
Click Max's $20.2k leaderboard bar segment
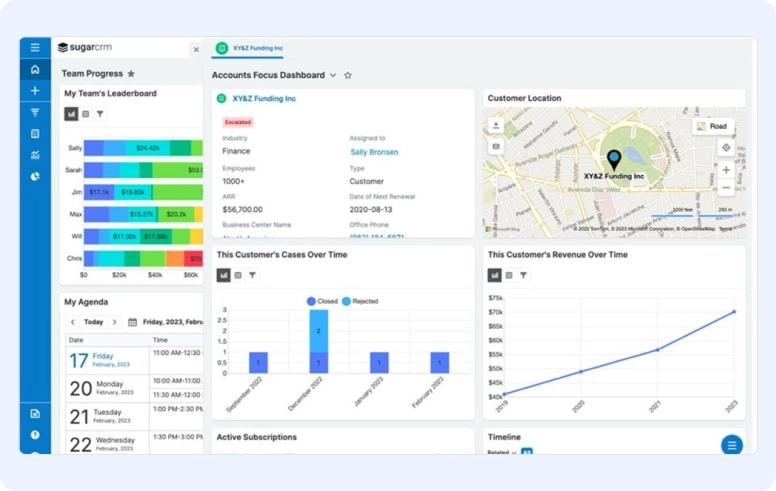176,214
